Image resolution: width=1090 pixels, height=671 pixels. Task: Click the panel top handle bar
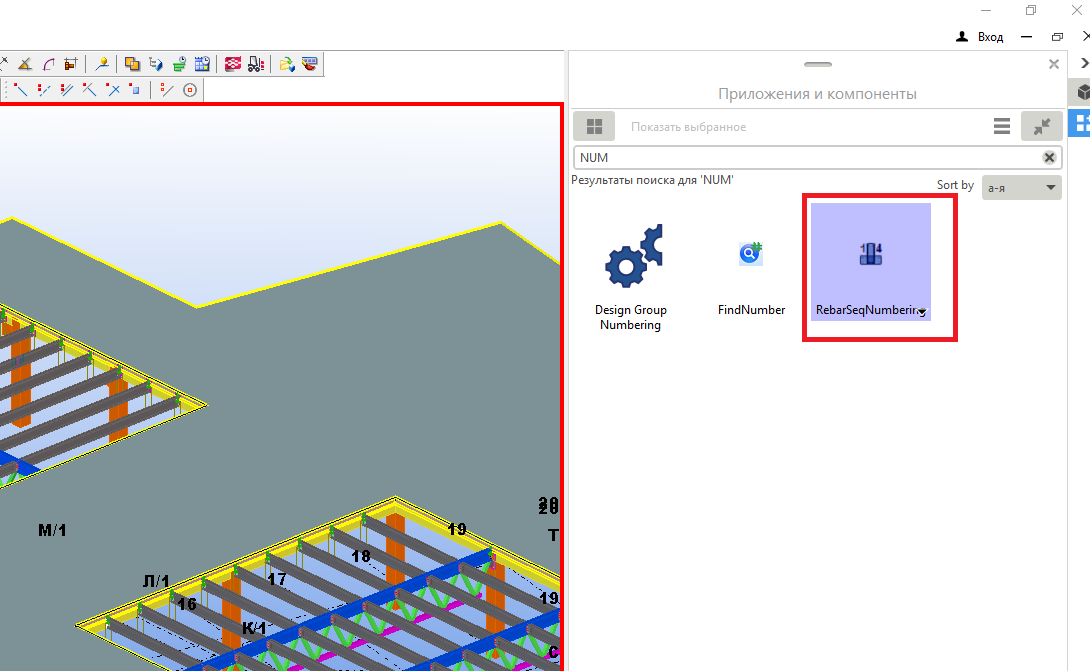[818, 64]
